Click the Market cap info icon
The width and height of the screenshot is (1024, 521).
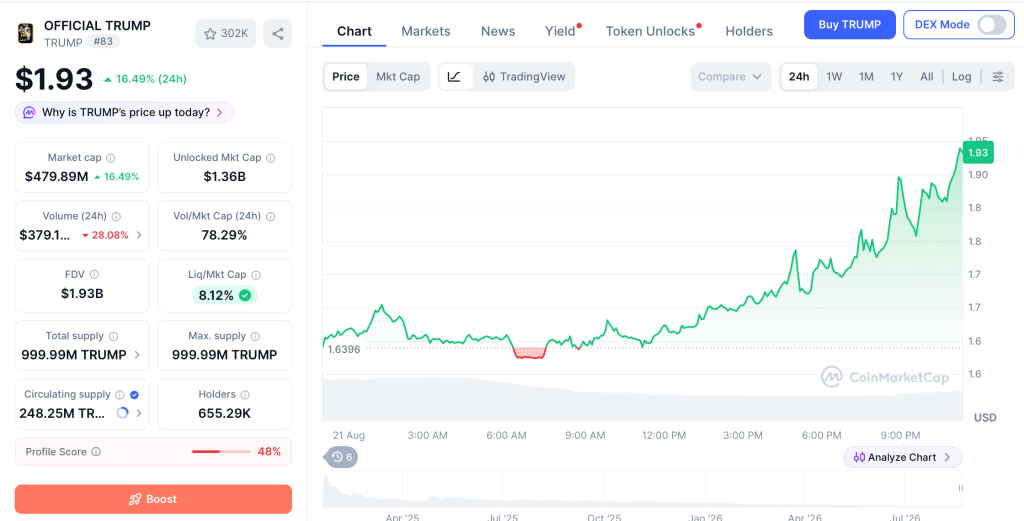(110, 158)
